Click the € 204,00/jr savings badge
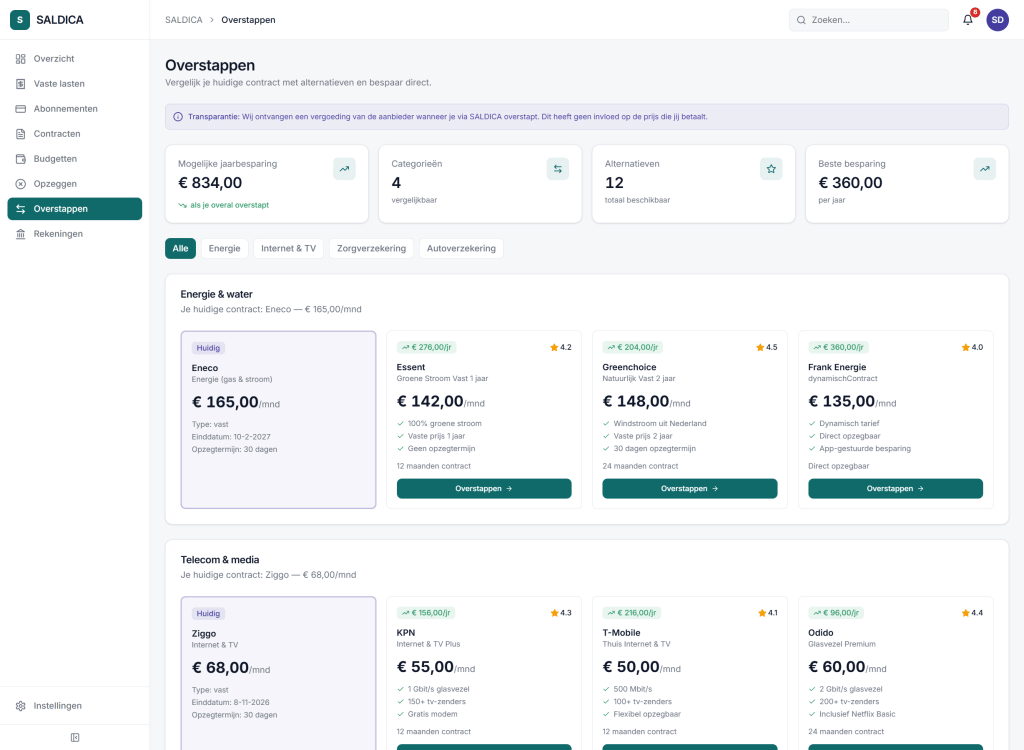 point(632,348)
